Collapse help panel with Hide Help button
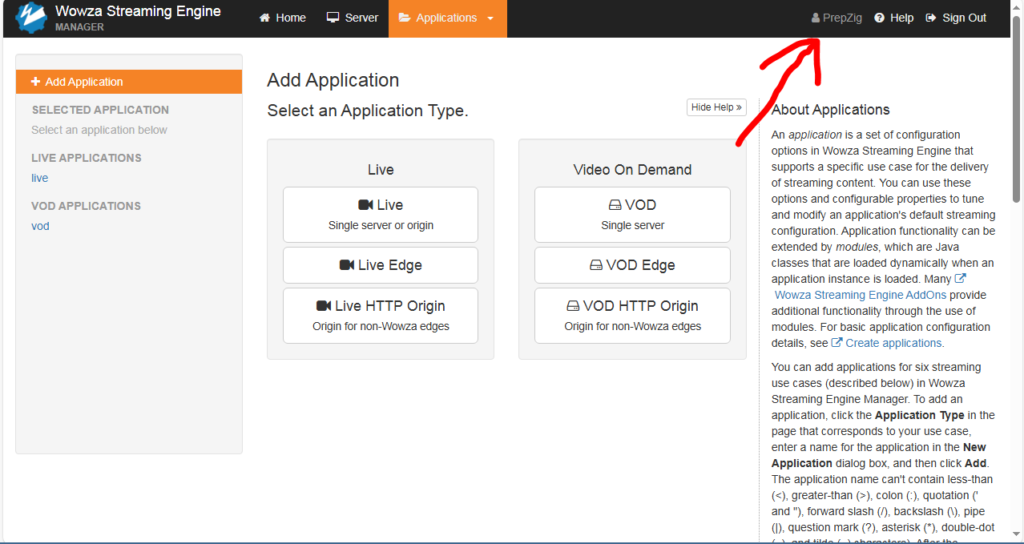 pyautogui.click(x=716, y=107)
